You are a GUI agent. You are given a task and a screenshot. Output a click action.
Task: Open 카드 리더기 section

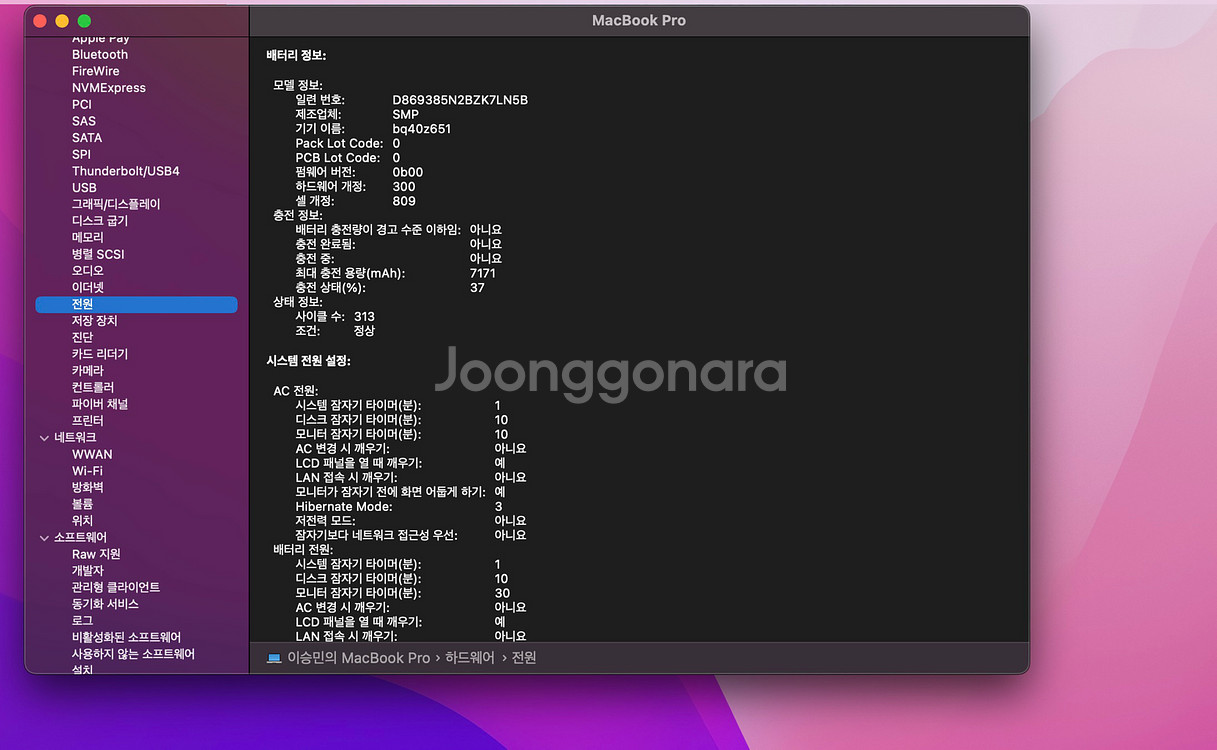100,354
